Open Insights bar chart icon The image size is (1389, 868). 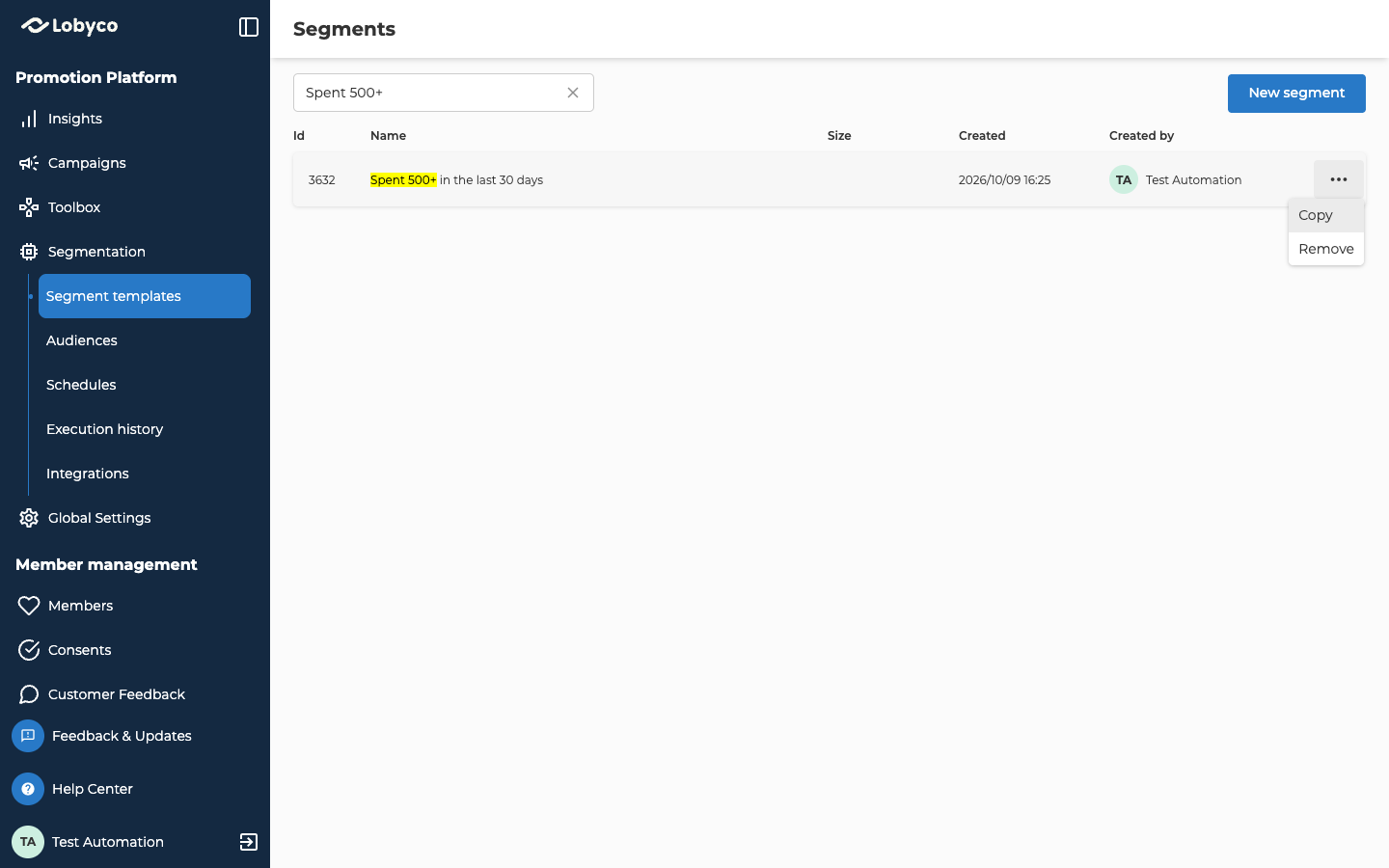pyautogui.click(x=29, y=119)
